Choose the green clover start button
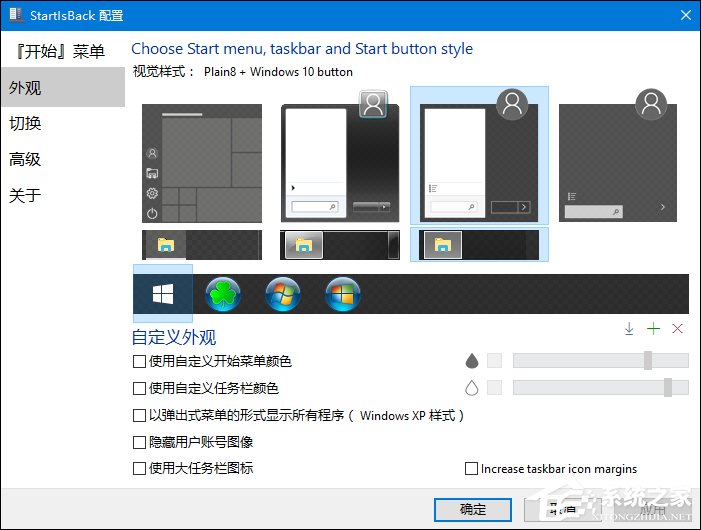The image size is (701, 530). tap(222, 294)
